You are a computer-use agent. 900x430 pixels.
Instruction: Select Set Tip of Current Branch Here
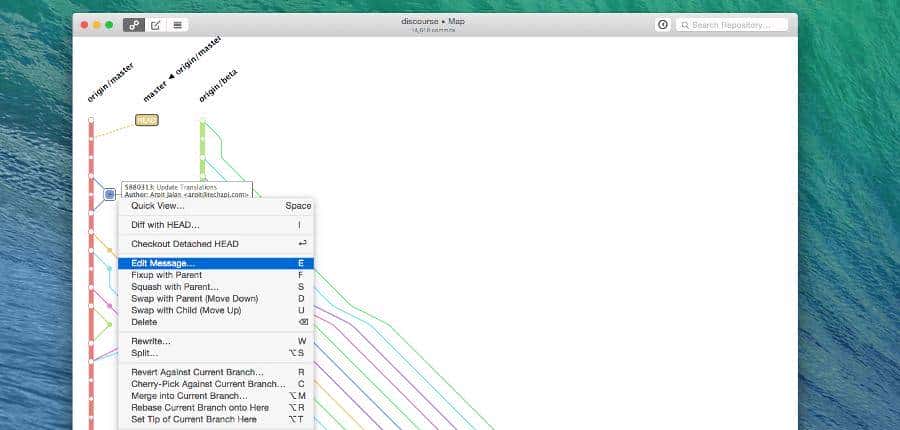coord(216,419)
